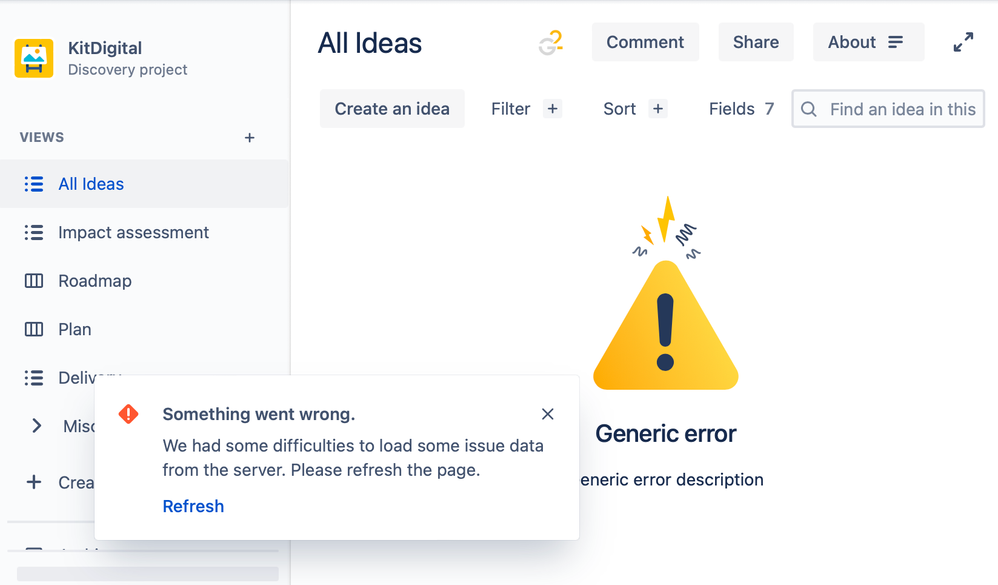Click the All Ideas list icon
This screenshot has height=585, width=998.
[x=34, y=184]
